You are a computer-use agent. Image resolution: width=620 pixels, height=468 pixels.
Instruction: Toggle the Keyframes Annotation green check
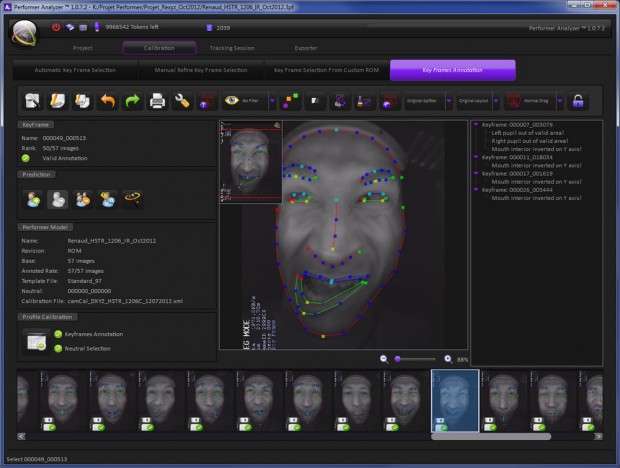tap(59, 334)
